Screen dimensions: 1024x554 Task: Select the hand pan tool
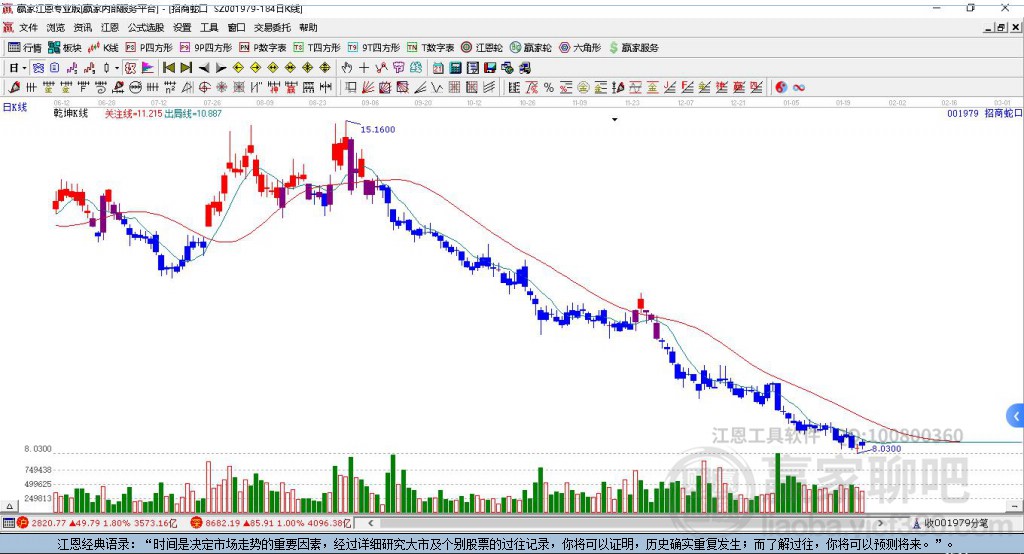click(x=347, y=68)
